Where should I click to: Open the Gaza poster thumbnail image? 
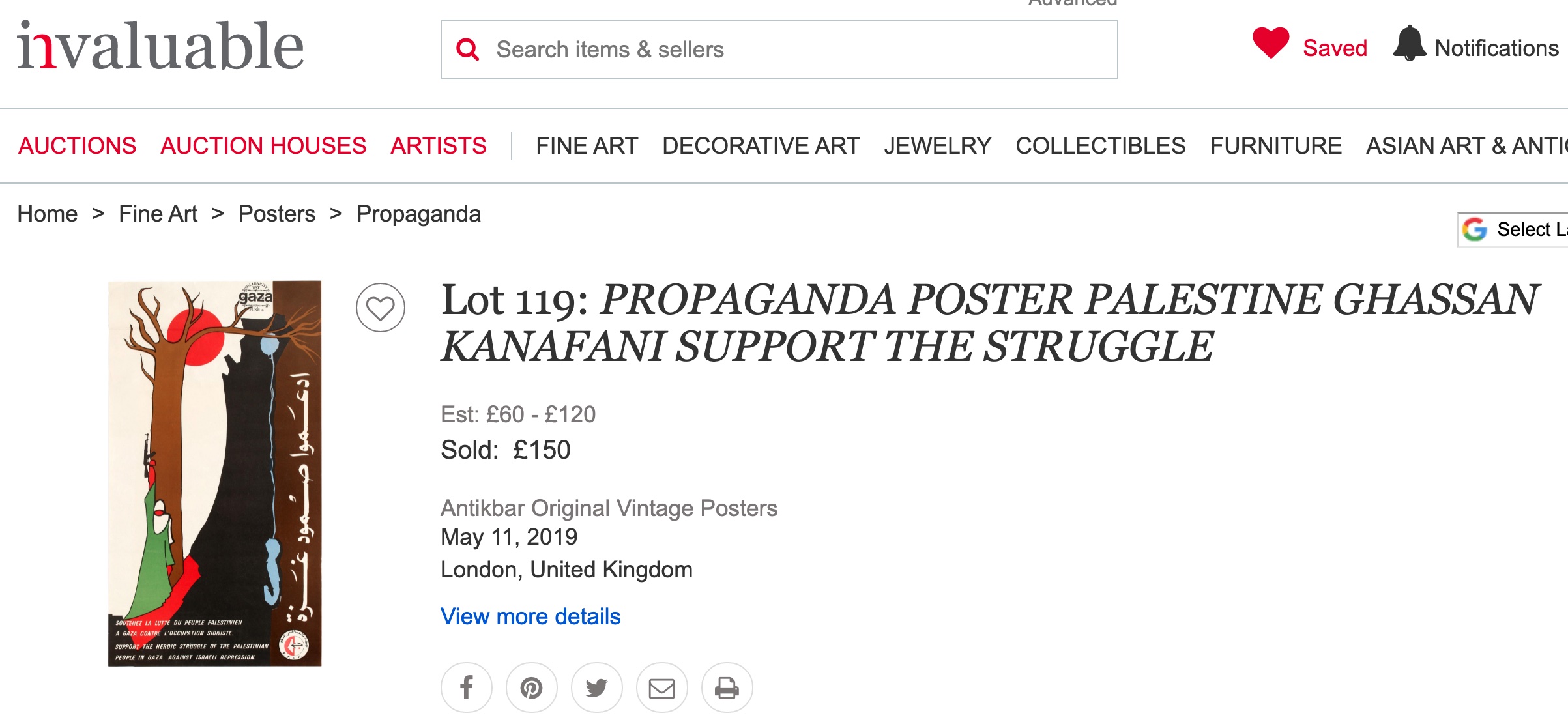click(215, 473)
